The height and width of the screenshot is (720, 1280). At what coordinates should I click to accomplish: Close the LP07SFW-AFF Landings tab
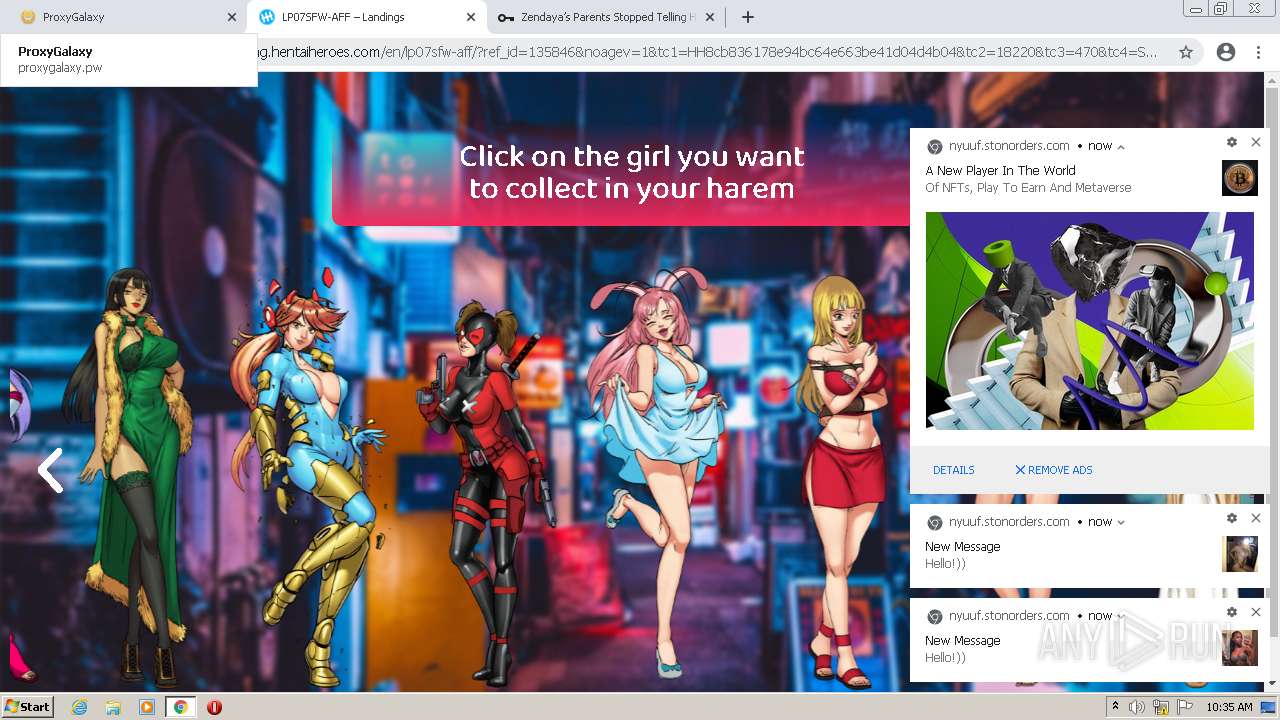pyautogui.click(x=471, y=17)
